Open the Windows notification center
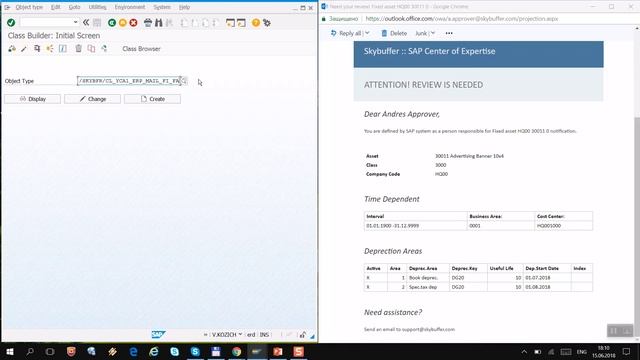The height and width of the screenshot is (360, 640). (627, 351)
